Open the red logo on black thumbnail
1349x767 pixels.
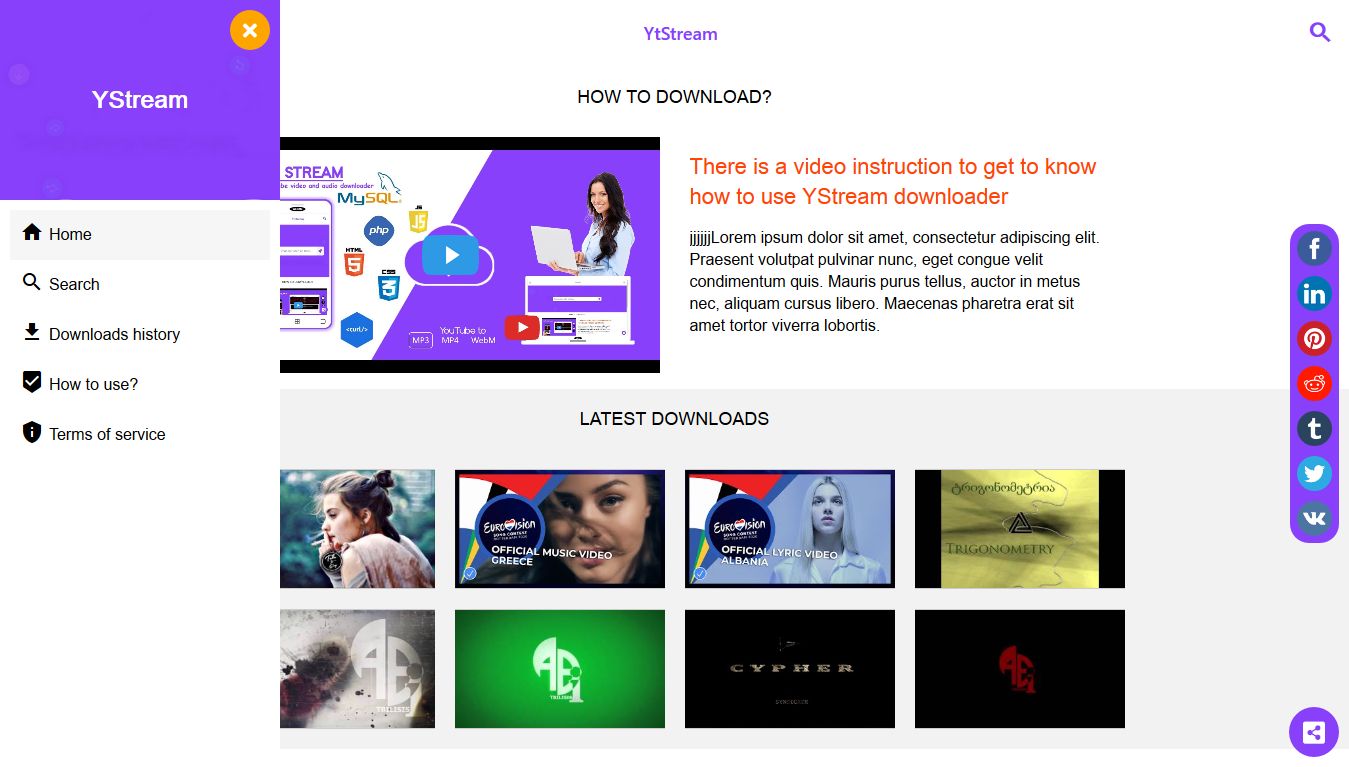(1020, 669)
